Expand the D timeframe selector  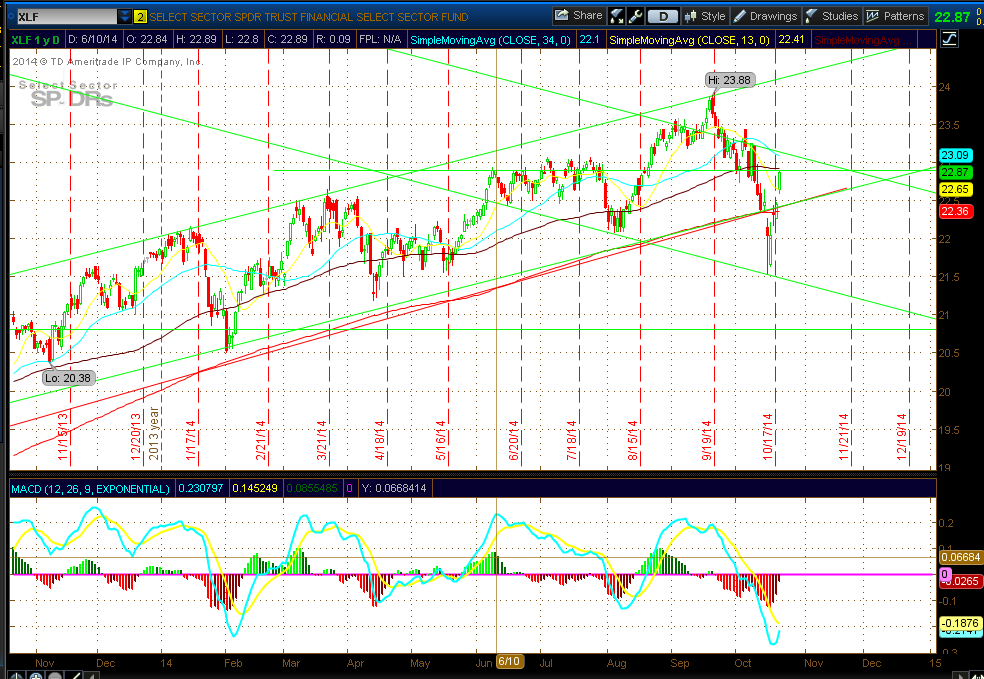coord(664,17)
